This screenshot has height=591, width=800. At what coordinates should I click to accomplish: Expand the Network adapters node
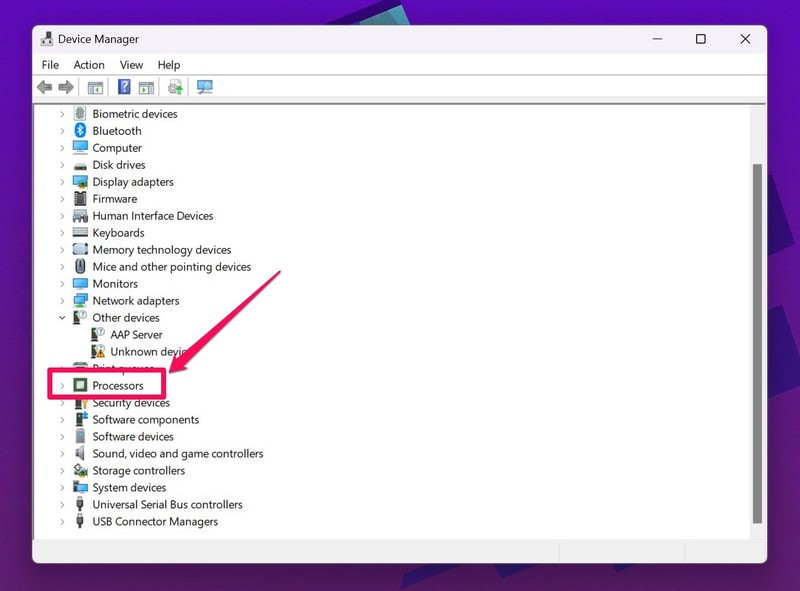tap(62, 301)
